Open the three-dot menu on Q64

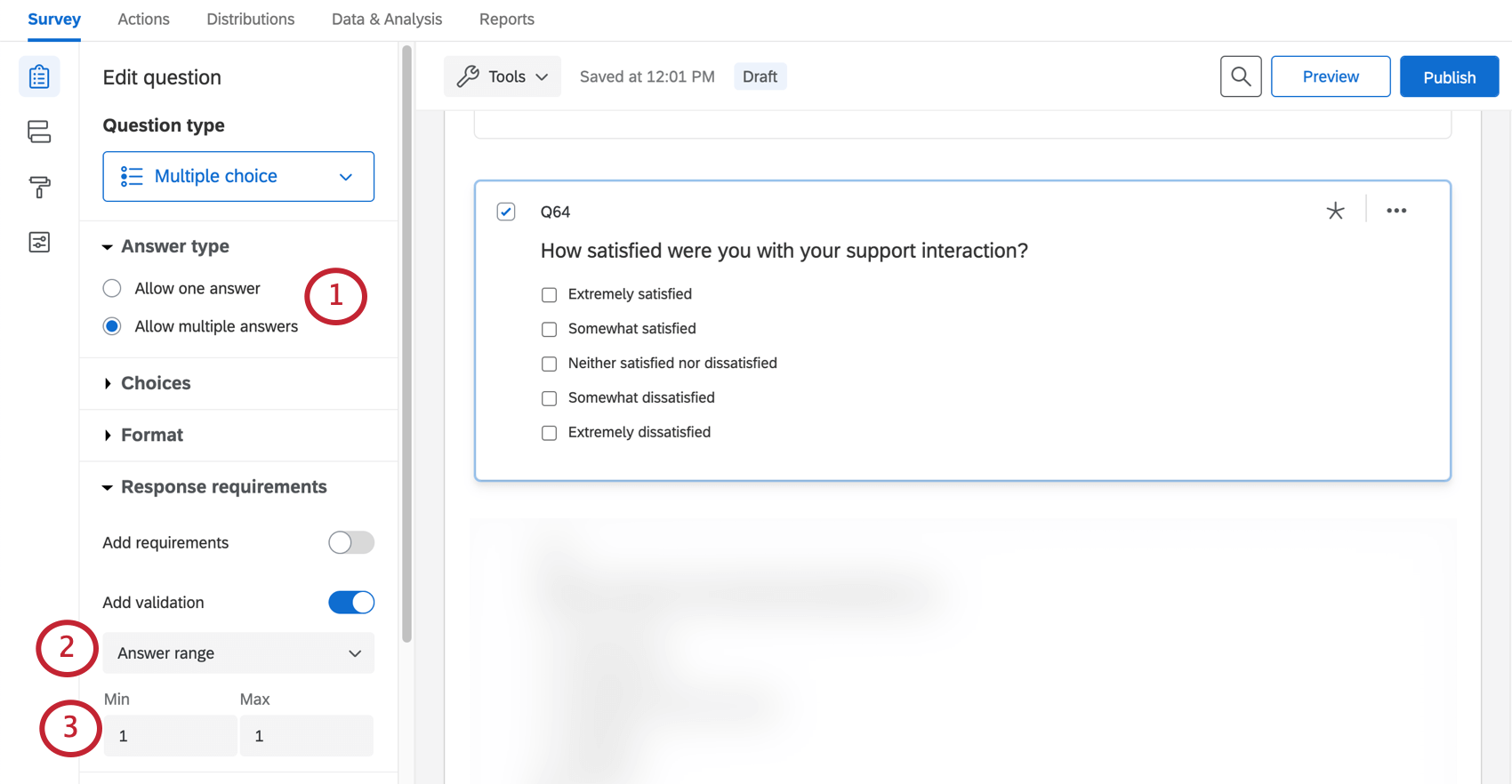1396,211
